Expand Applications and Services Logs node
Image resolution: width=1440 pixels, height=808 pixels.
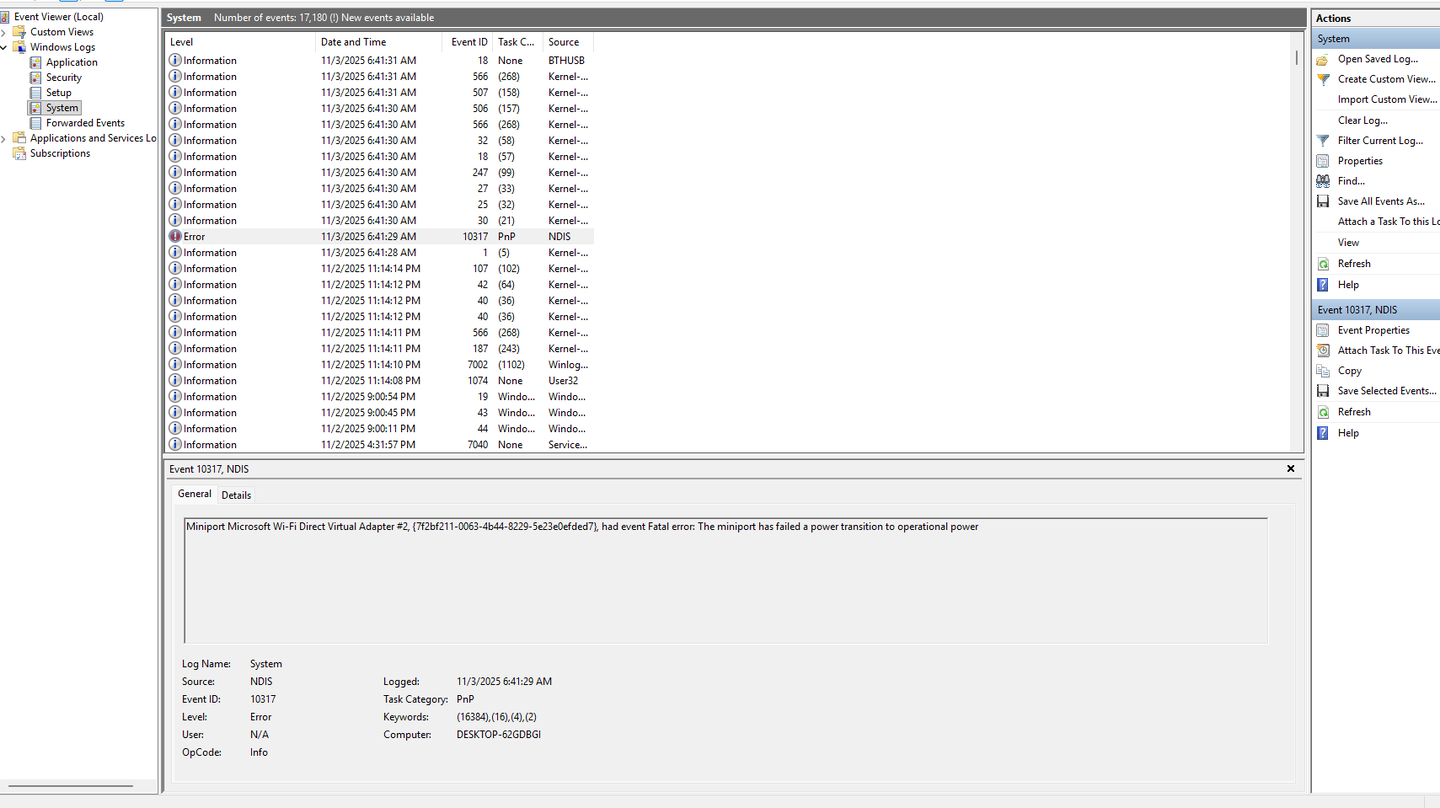4,139
